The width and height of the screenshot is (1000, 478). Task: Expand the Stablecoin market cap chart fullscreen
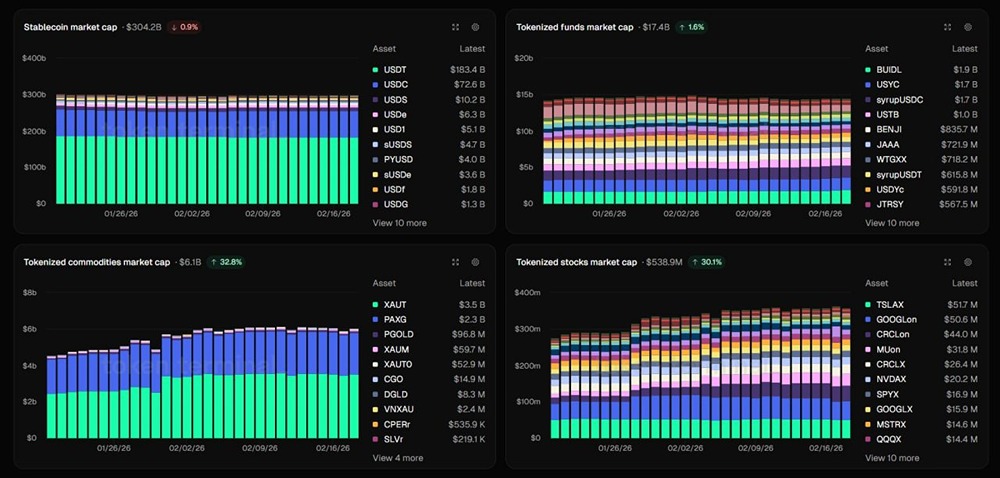click(455, 27)
